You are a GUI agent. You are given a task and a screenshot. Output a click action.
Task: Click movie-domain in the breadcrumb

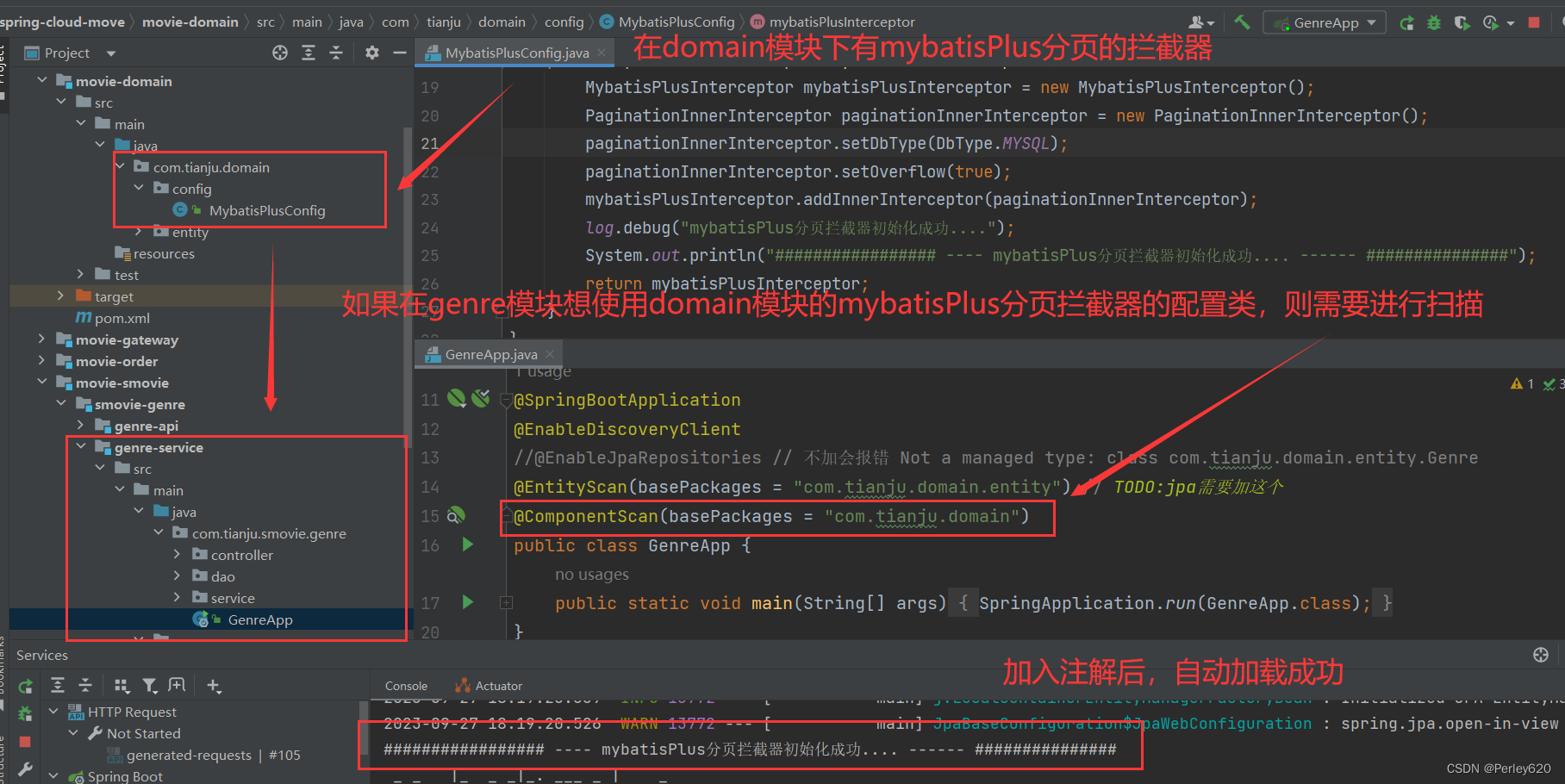[190, 22]
